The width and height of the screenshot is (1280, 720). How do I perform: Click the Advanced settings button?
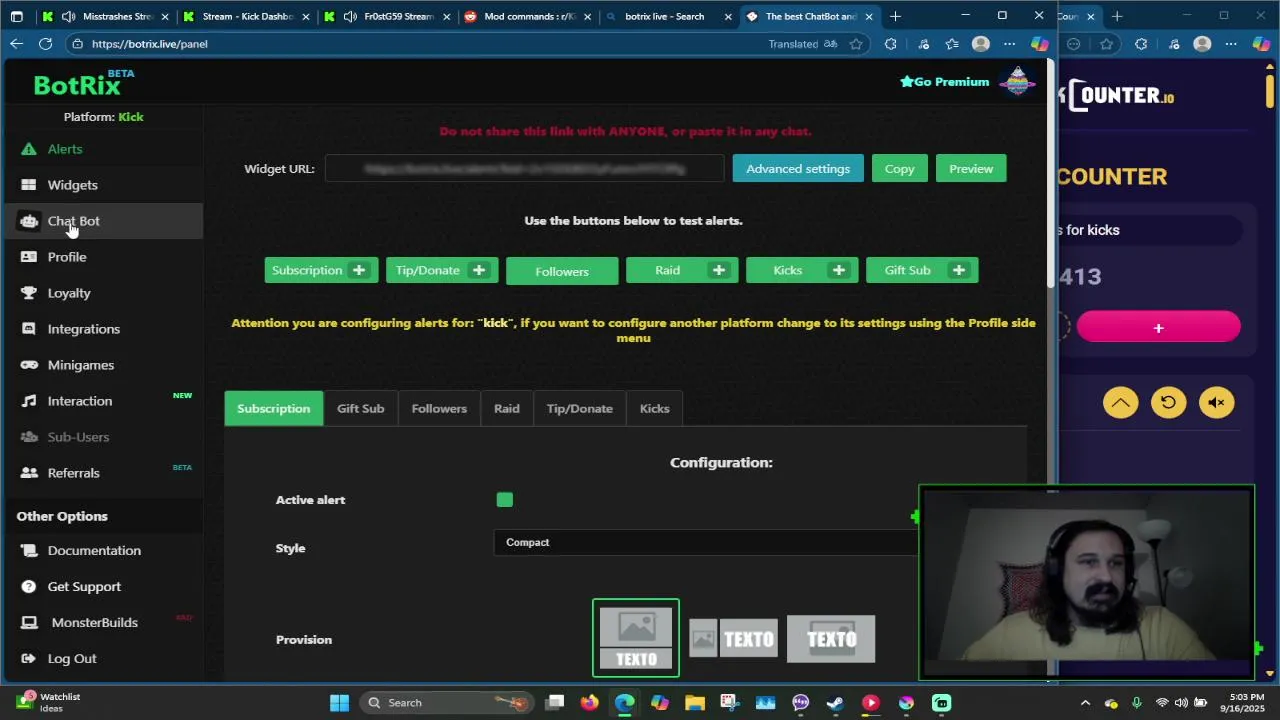[798, 169]
